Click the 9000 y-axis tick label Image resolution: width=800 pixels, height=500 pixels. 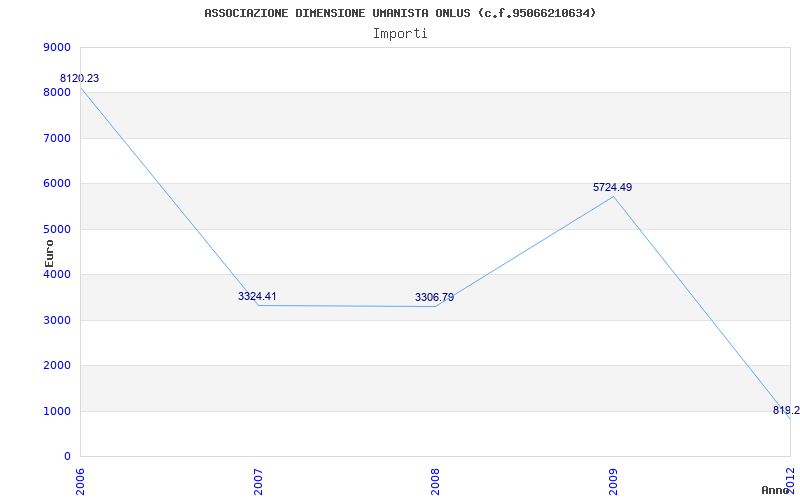point(58,47)
